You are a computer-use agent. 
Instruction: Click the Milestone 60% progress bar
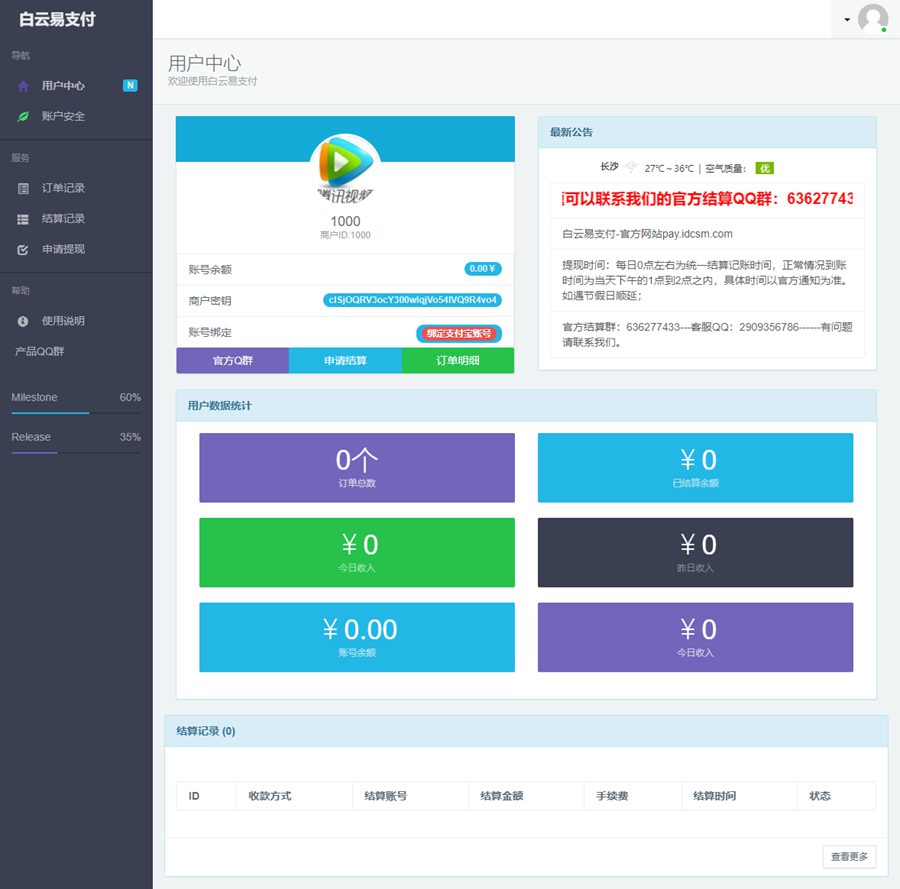click(76, 413)
